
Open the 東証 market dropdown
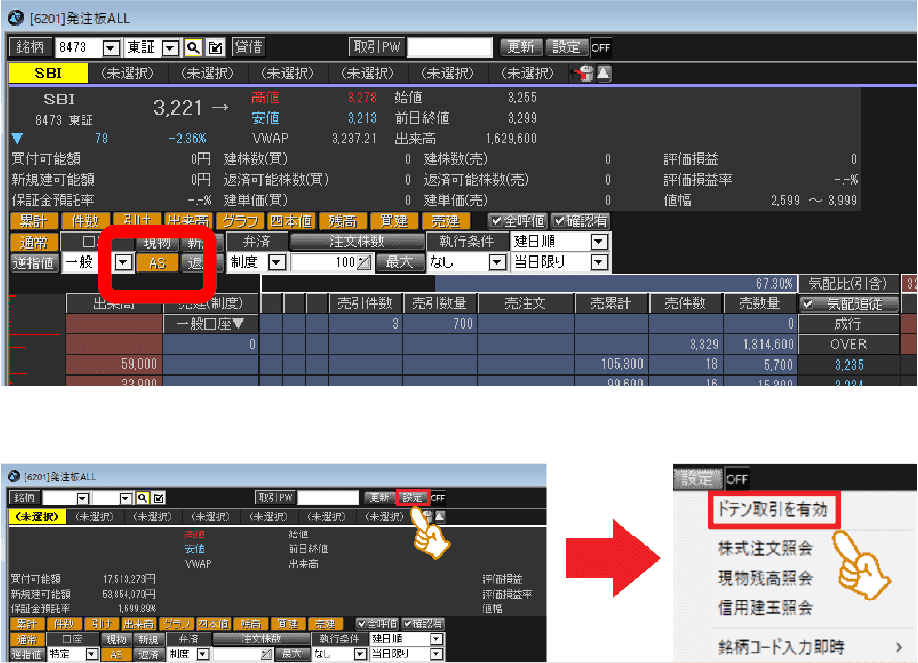click(170, 47)
